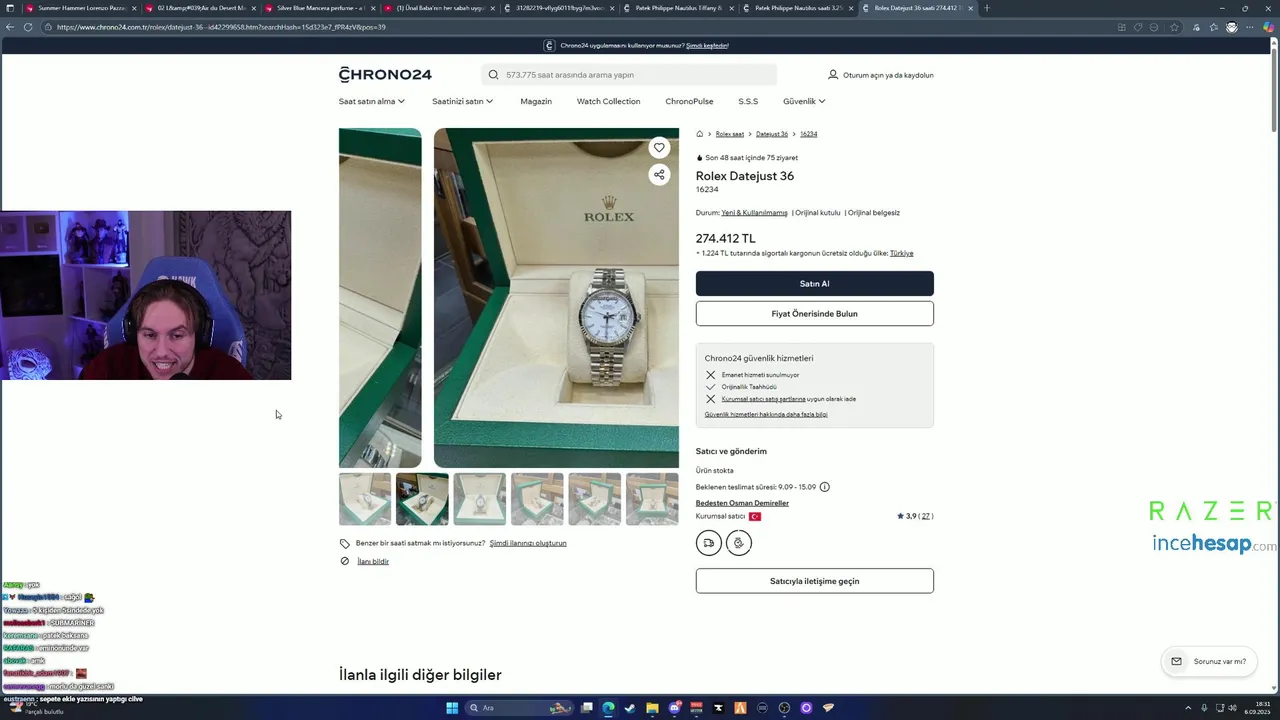Go to Chrono24 logo homepage
Image resolution: width=1280 pixels, height=720 pixels.
[x=385, y=74]
